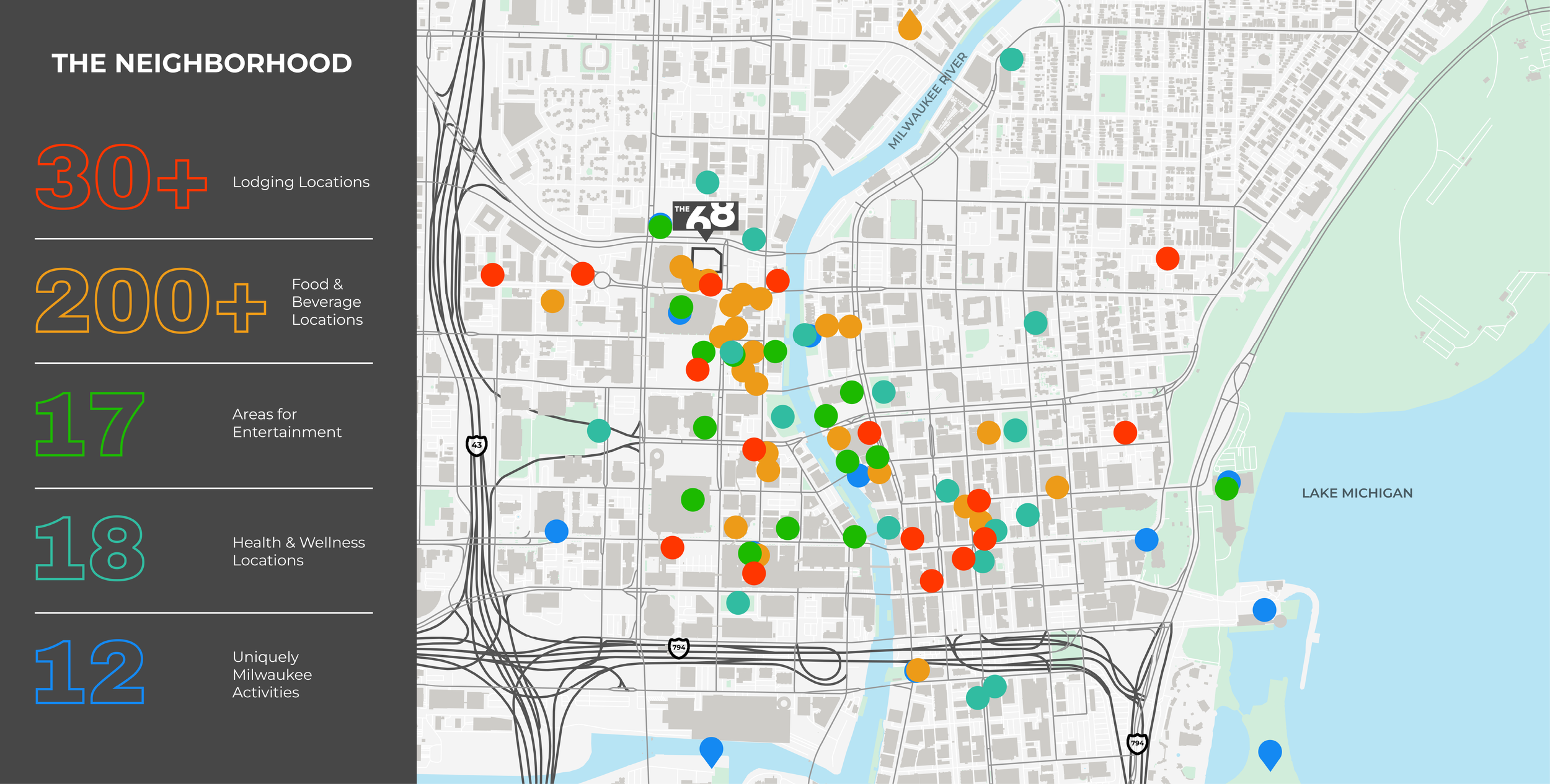Click the teal 18 number

click(x=90, y=548)
